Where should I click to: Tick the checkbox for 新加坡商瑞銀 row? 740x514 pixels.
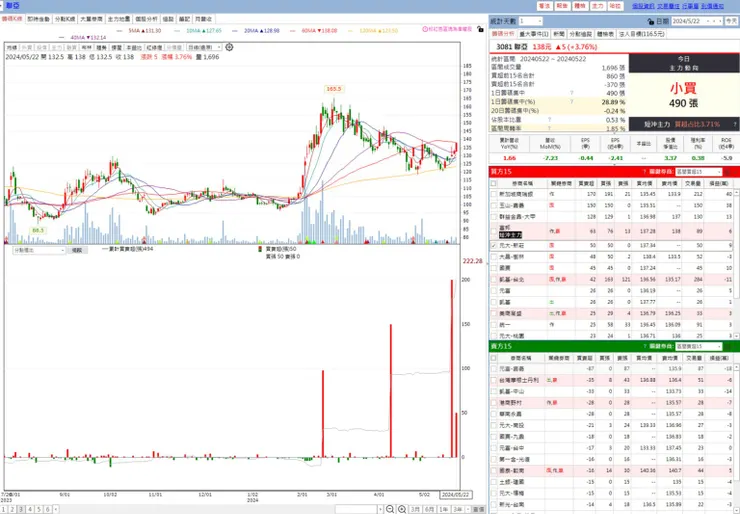(494, 194)
